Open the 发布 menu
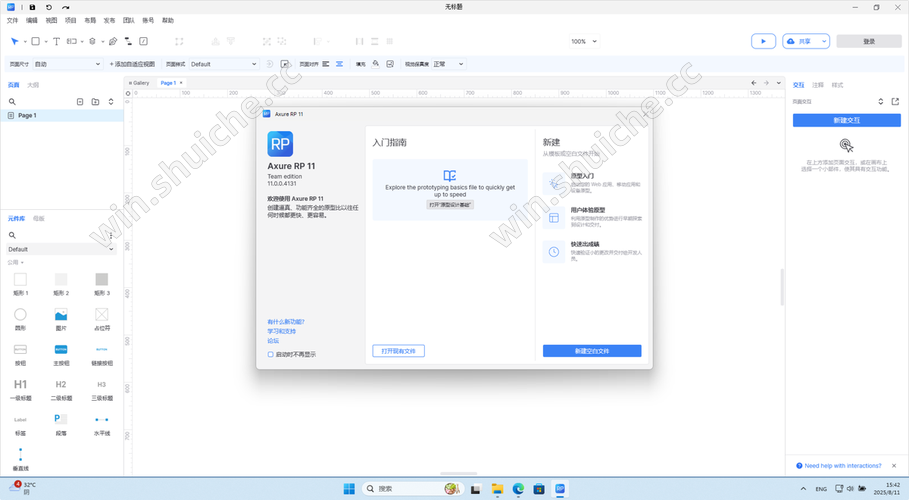This screenshot has height=500, width=909. pos(109,20)
